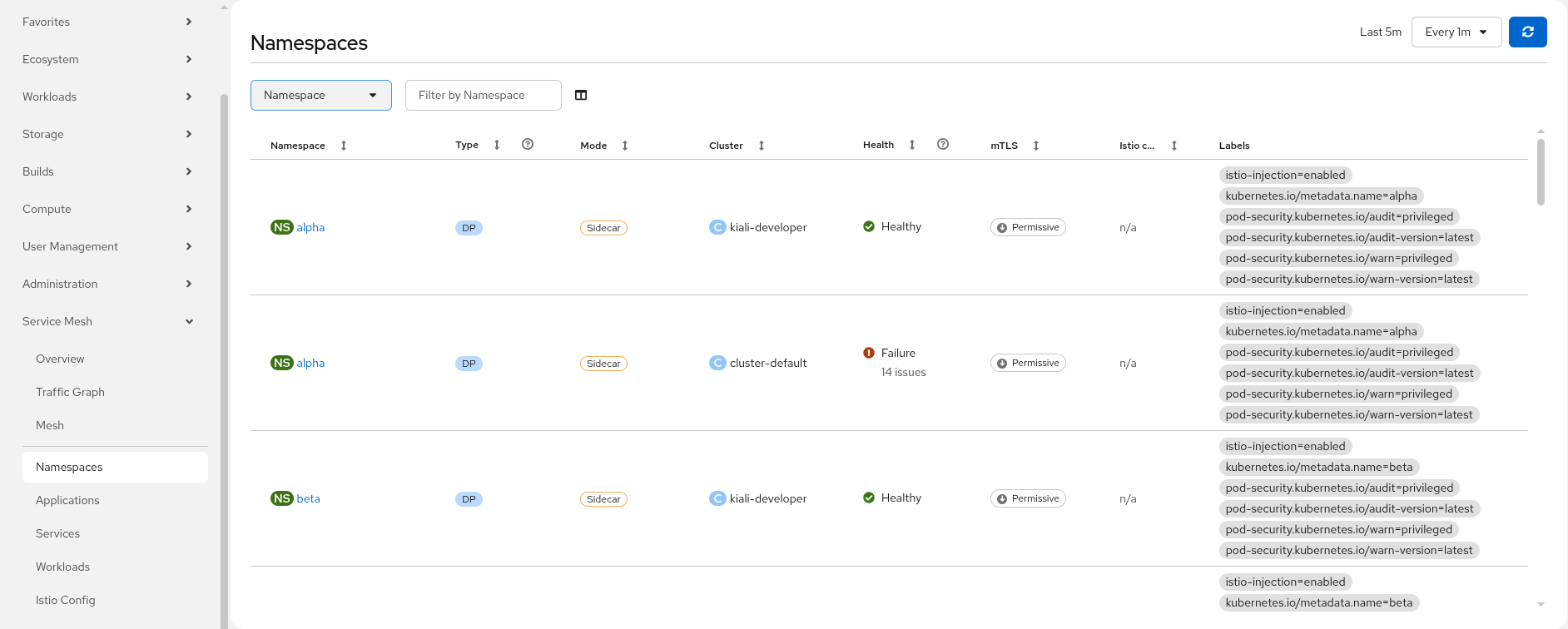
Task: Sort by Health column arrow icon
Action: 912,145
